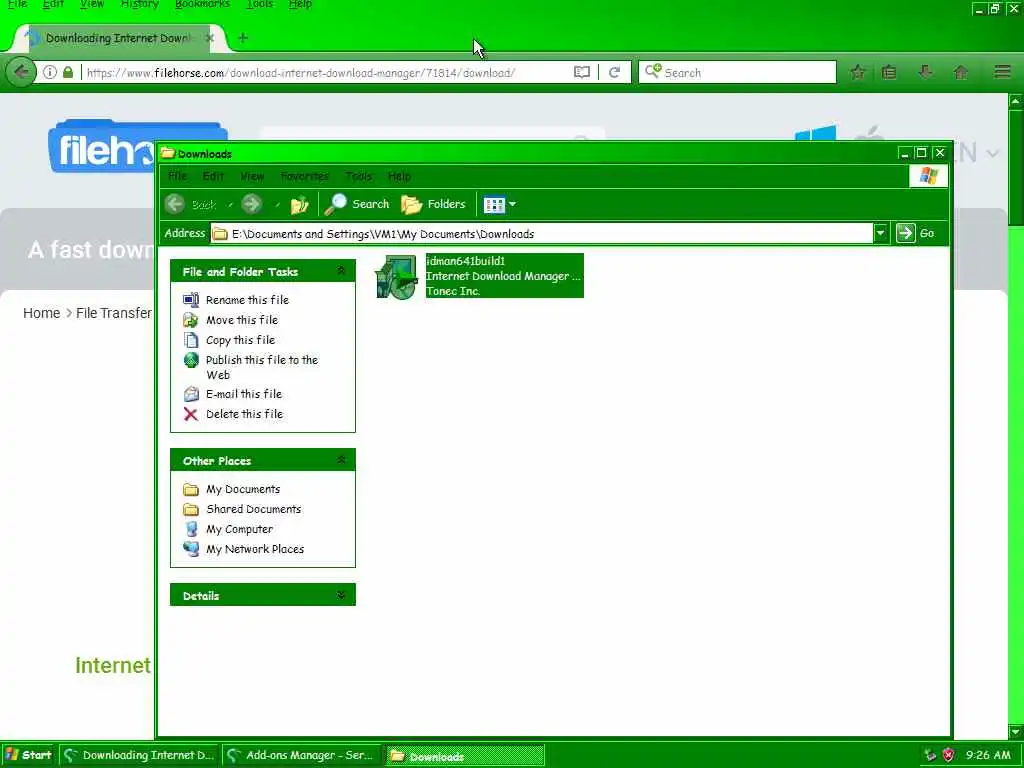Click the secure padlock icon
The image size is (1024, 768).
68,72
